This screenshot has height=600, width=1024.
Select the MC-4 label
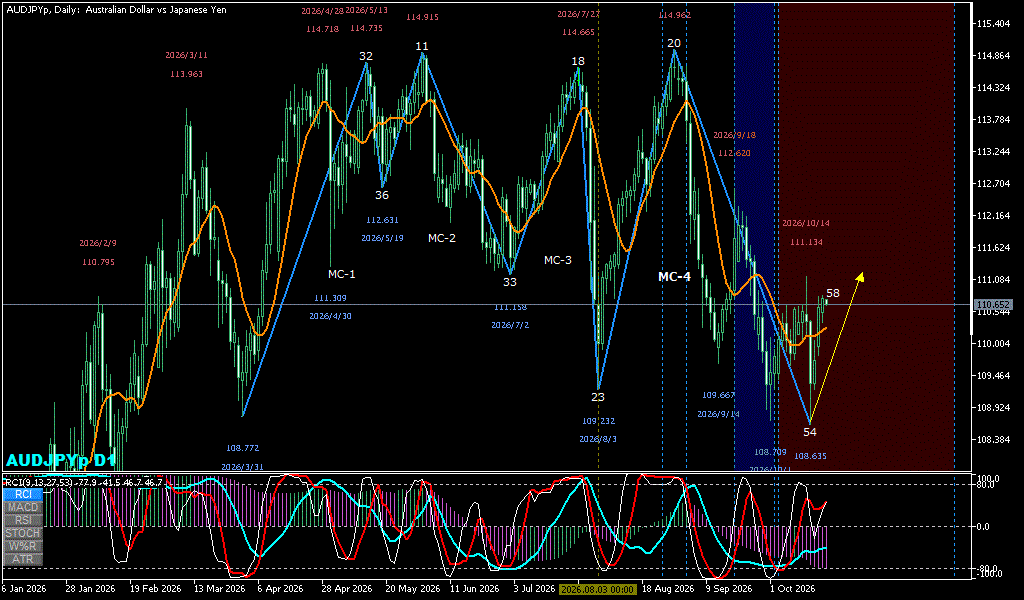tap(675, 277)
